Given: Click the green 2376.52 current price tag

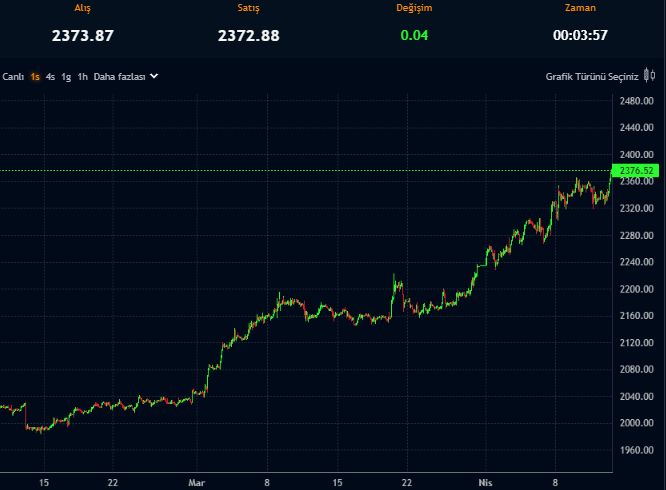Looking at the screenshot, I should pyautogui.click(x=636, y=171).
